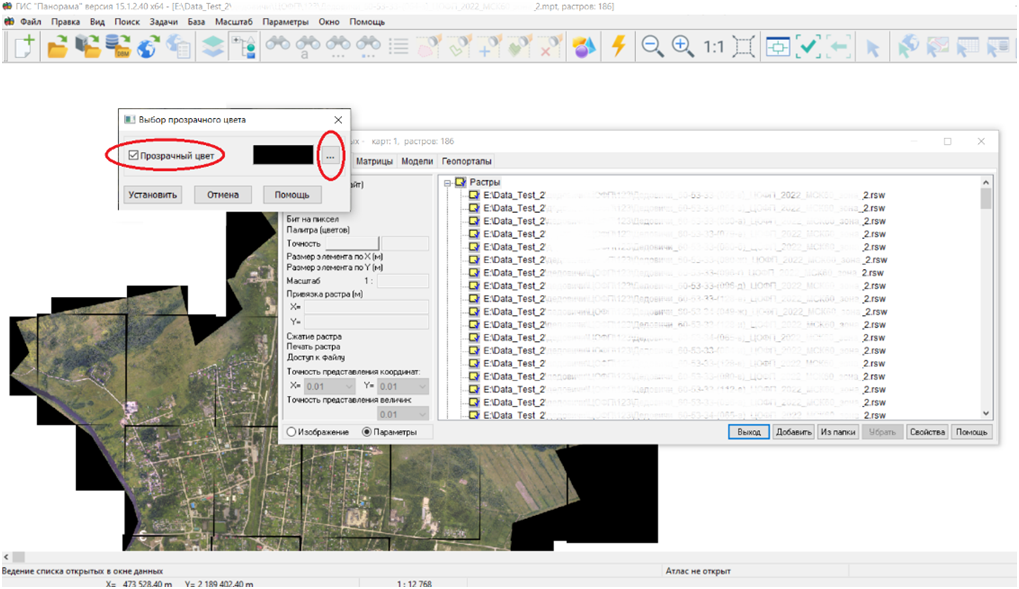Image resolution: width=1019 pixels, height=589 pixels.
Task: Click the zoom in magnifier icon
Action: [683, 46]
